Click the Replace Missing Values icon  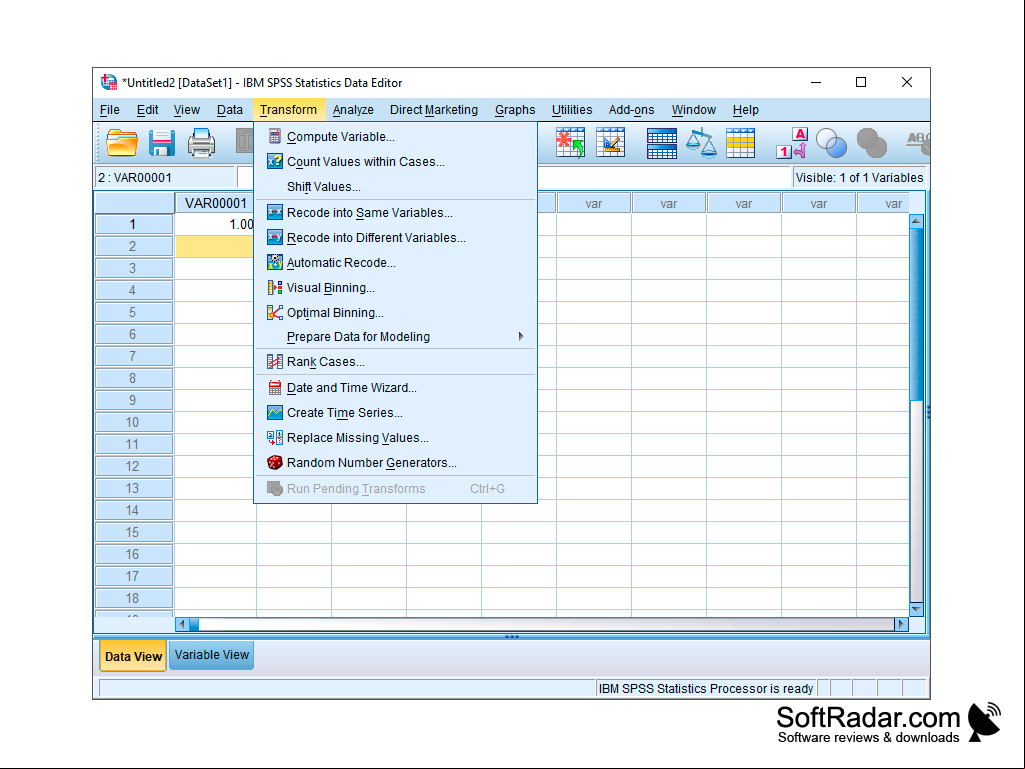[x=275, y=437]
